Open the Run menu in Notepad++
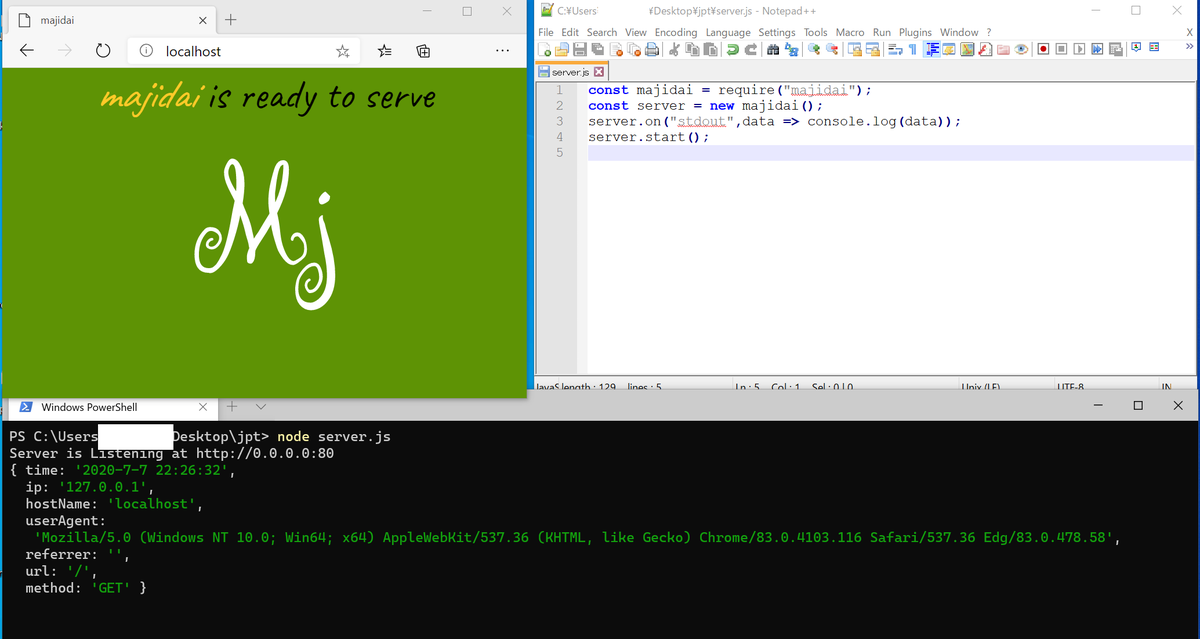Image resolution: width=1200 pixels, height=639 pixels. click(x=882, y=32)
